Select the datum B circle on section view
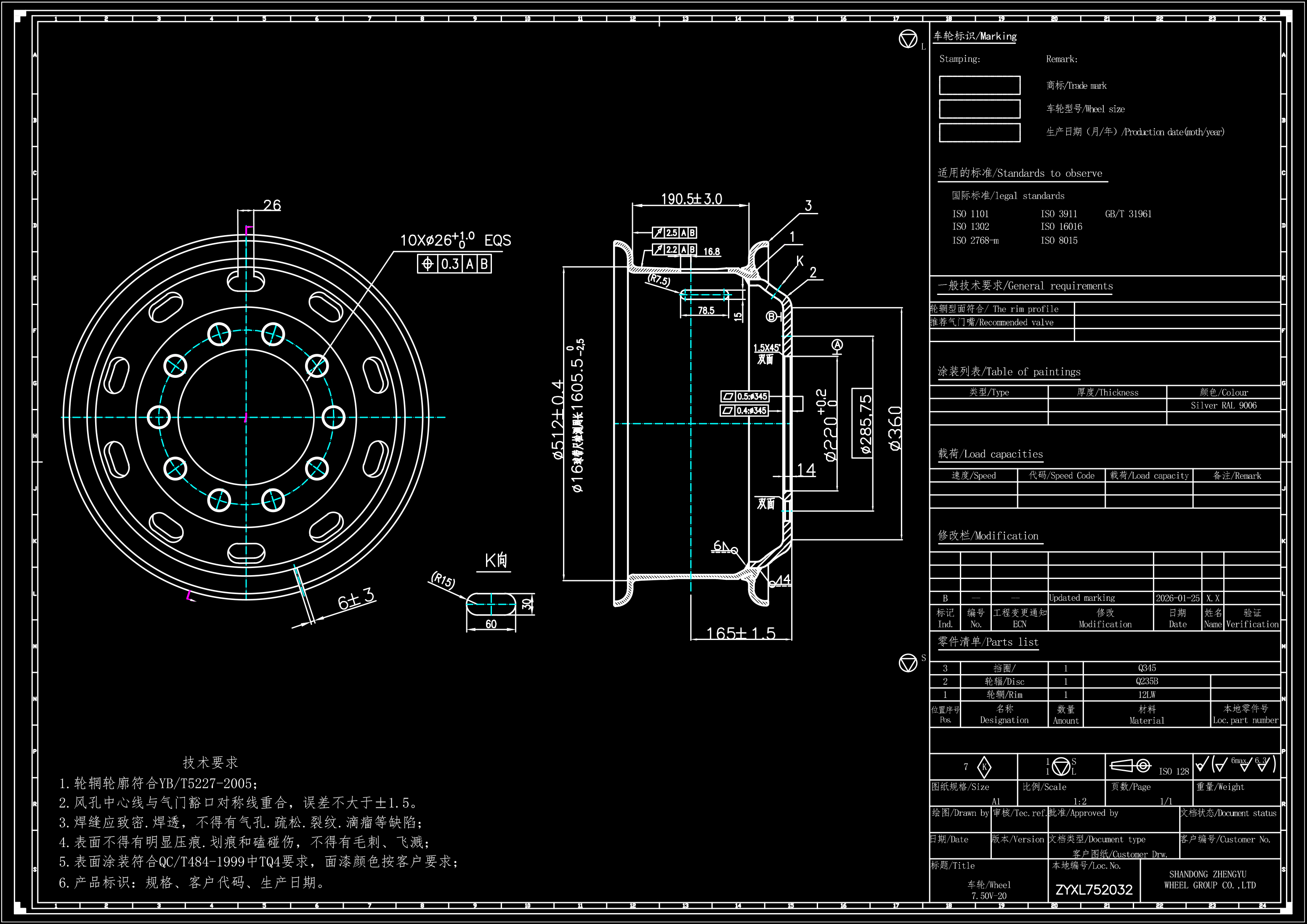 771,316
